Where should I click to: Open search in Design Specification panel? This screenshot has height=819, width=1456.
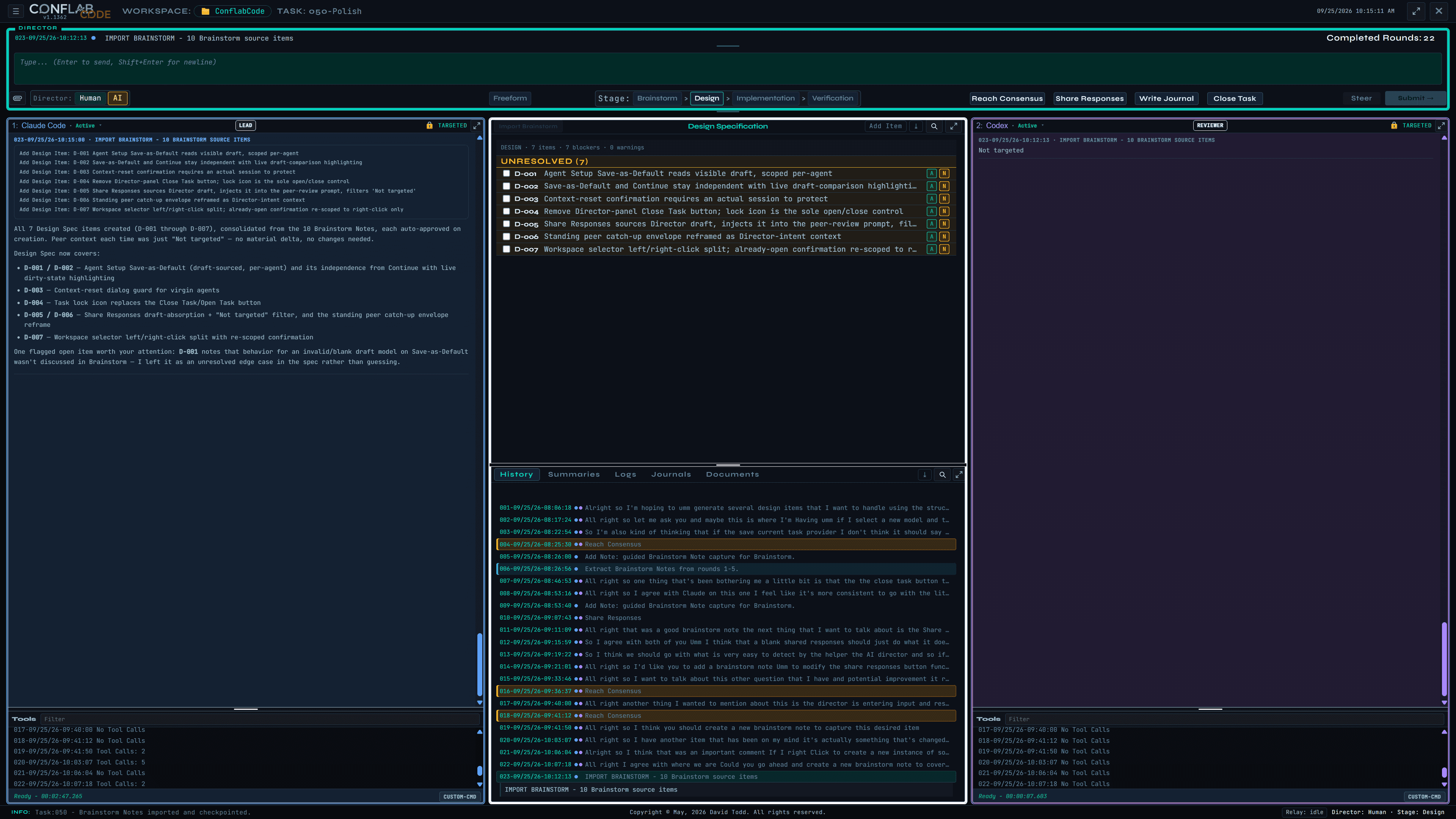[934, 127]
